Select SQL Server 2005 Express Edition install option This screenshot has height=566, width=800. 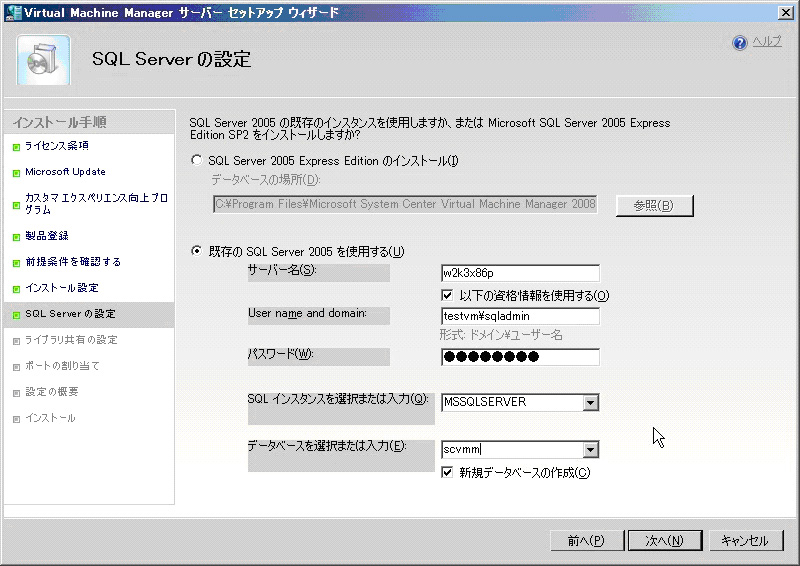coord(197,160)
